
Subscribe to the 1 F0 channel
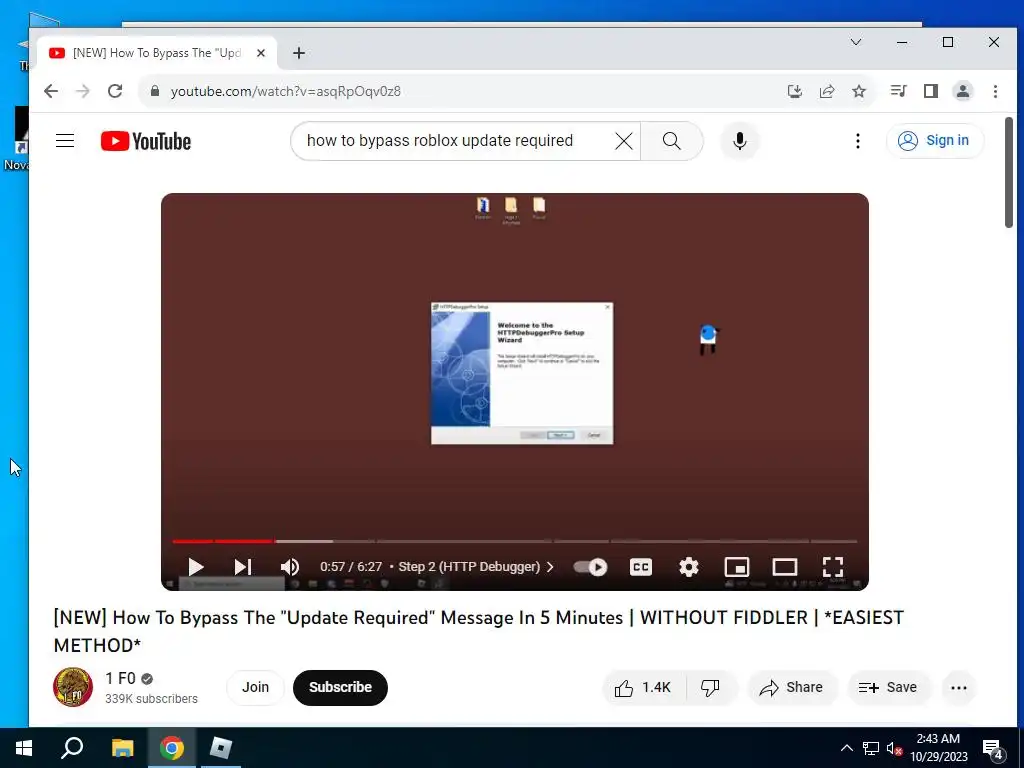[340, 687]
